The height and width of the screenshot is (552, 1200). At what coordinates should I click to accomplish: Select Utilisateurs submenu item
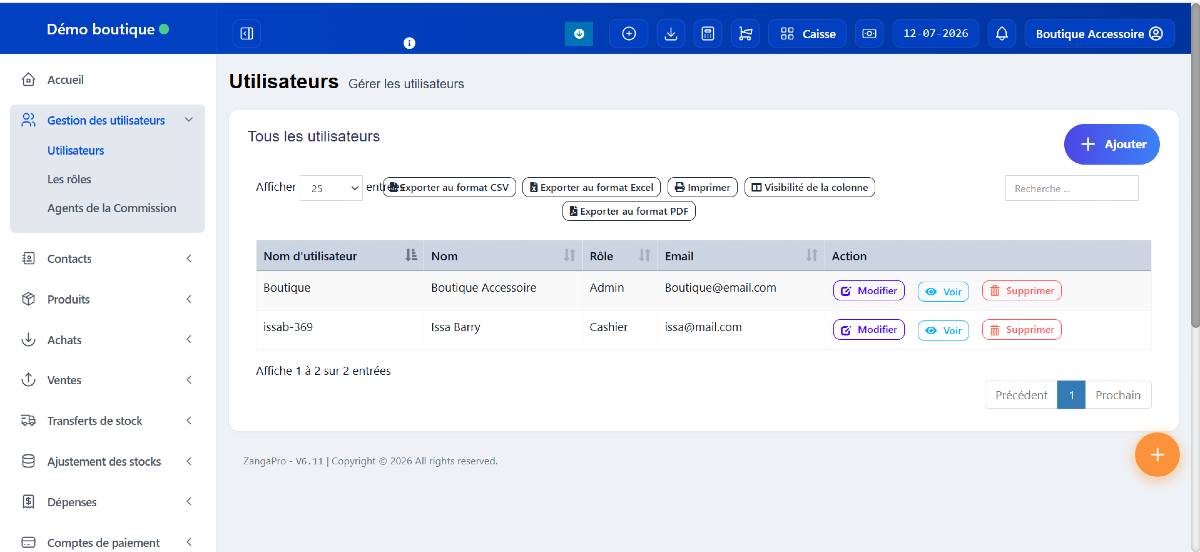pos(76,151)
